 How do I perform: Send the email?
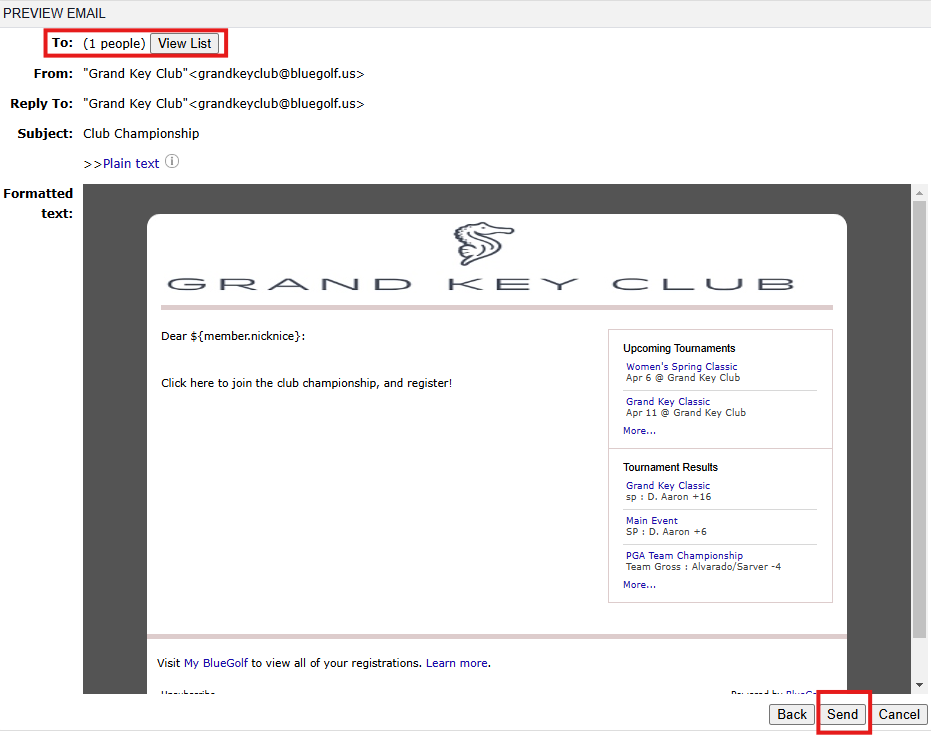[843, 714]
